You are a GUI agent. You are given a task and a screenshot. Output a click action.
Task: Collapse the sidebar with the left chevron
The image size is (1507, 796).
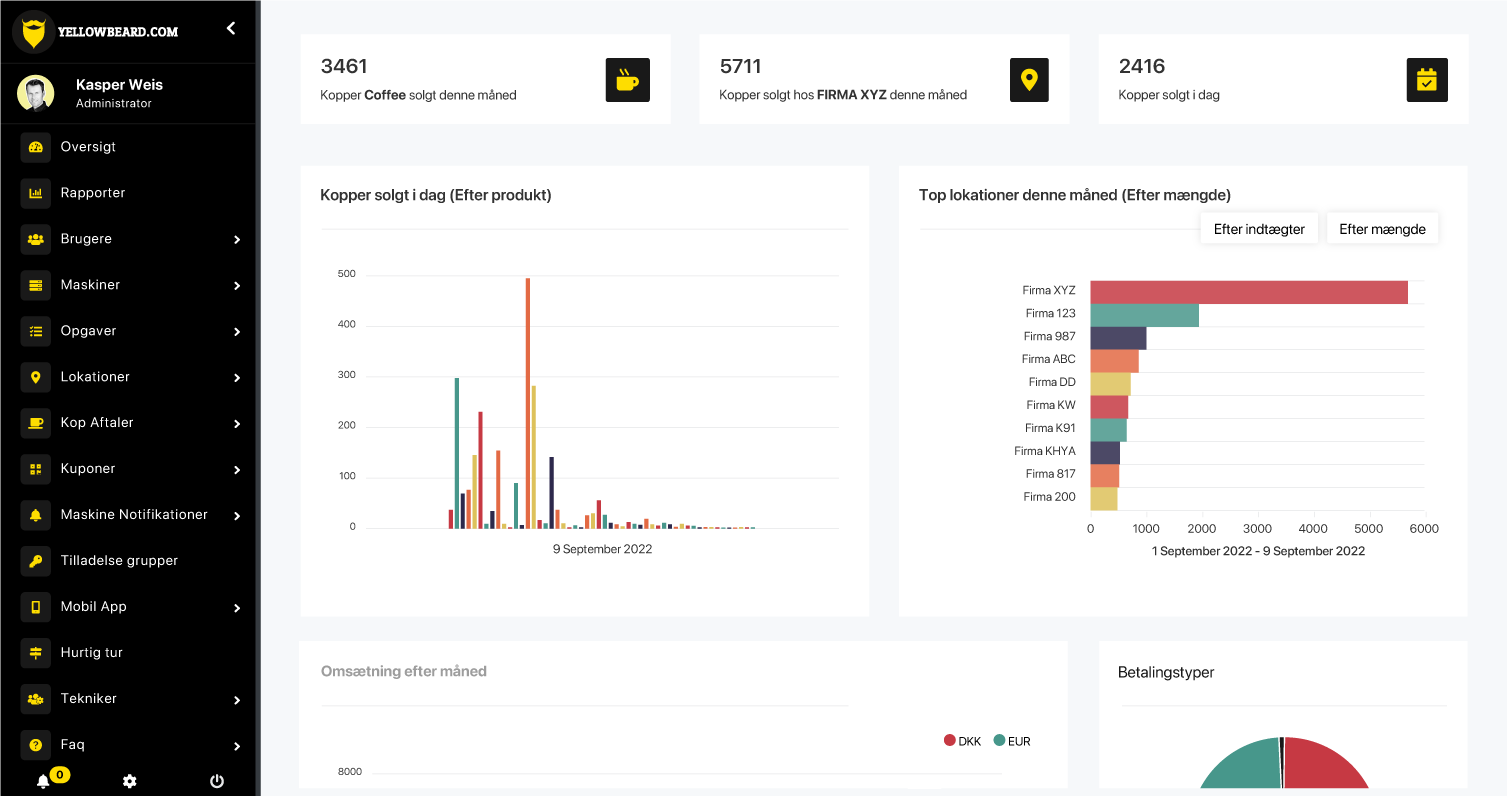(x=231, y=28)
